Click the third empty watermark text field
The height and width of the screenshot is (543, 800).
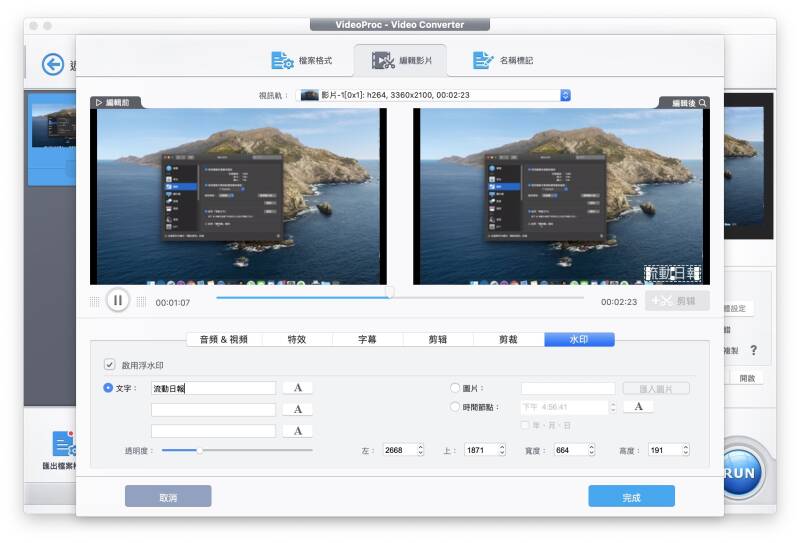click(213, 431)
